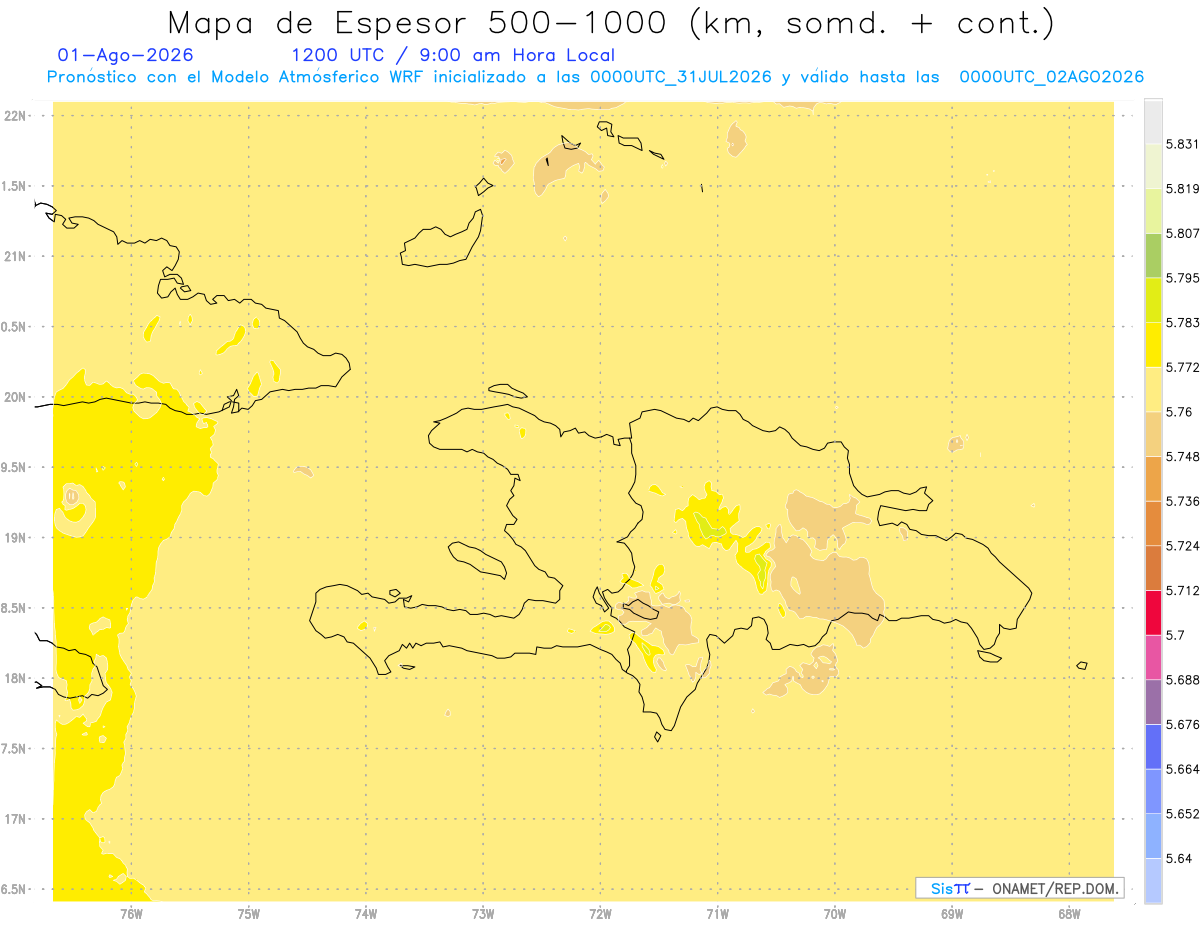Click the legend value '5.7'
This screenshot has height=927, width=1200.
(1176, 635)
